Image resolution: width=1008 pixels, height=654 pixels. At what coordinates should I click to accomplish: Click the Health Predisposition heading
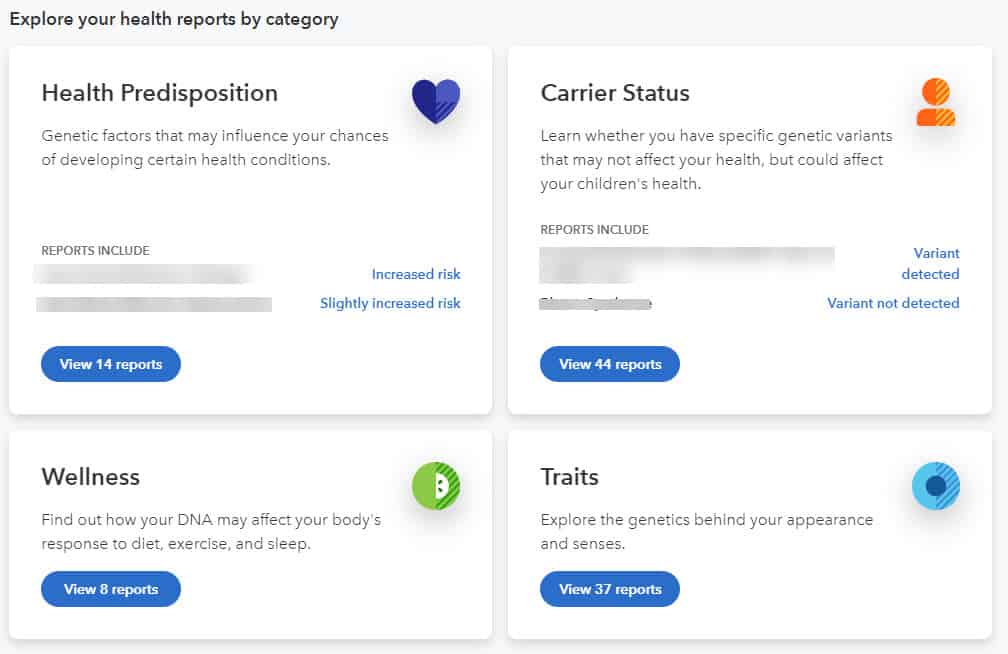tap(159, 93)
